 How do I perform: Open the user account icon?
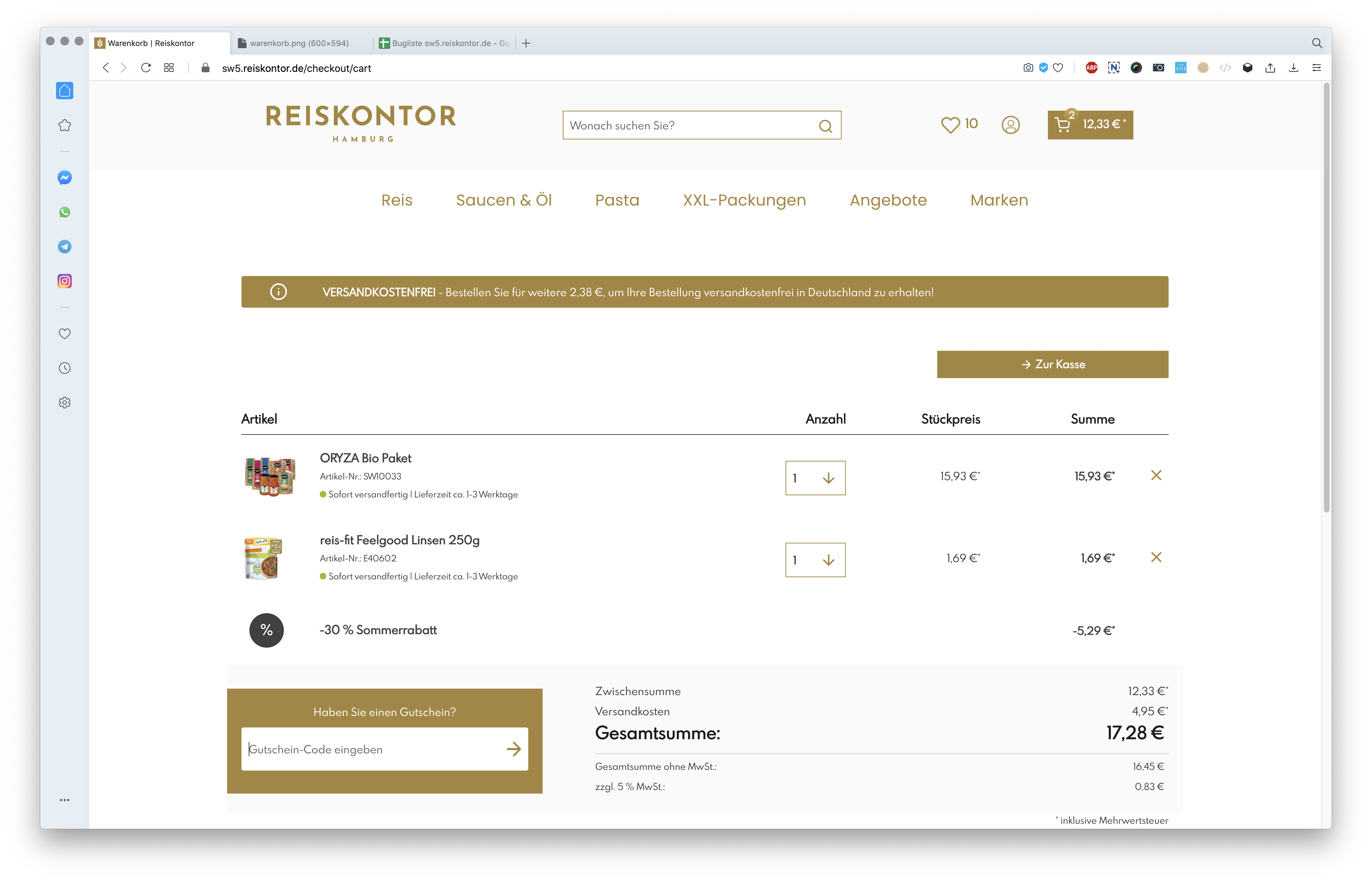(x=1010, y=125)
